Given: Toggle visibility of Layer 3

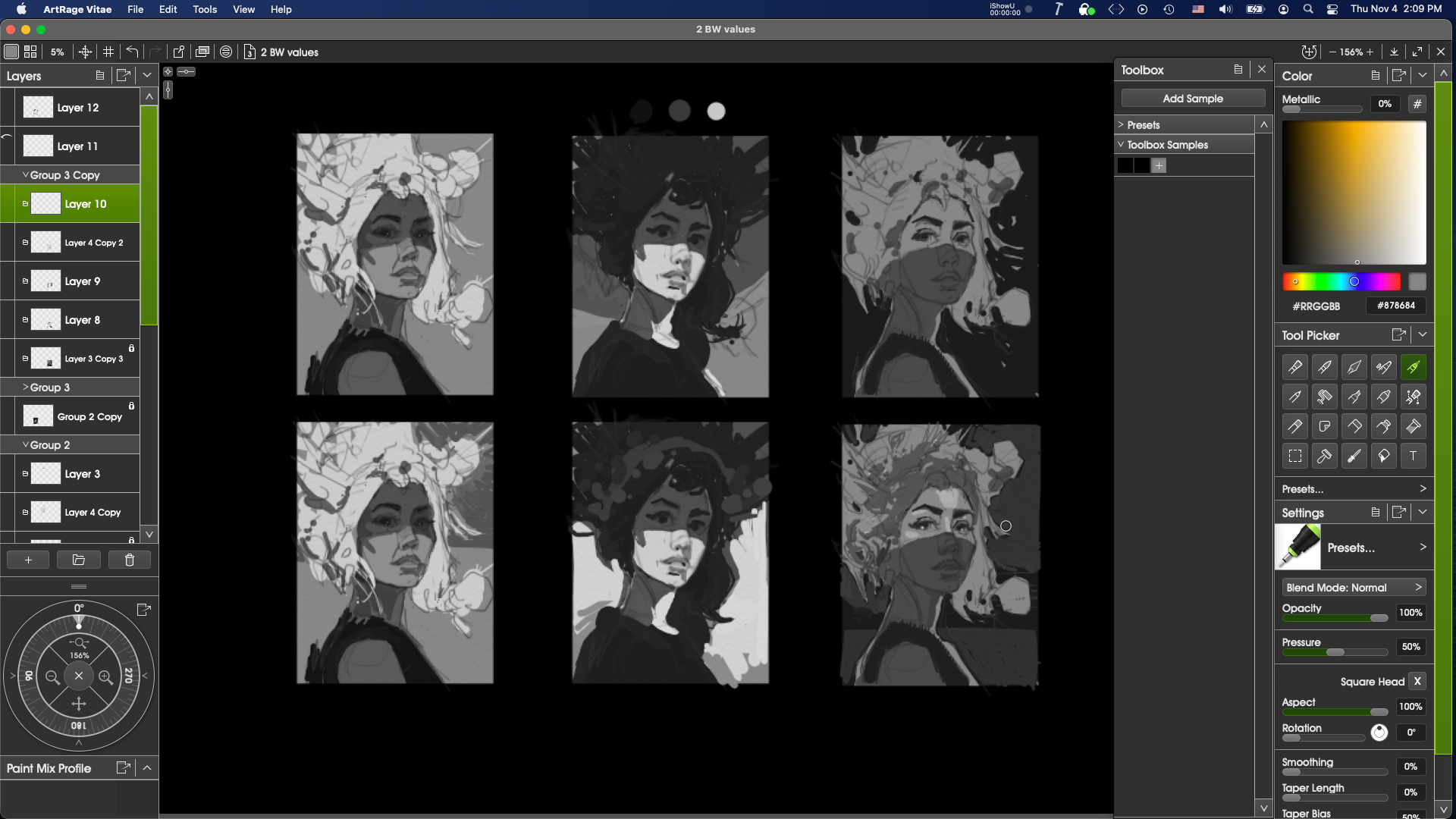Looking at the screenshot, I should coord(25,473).
